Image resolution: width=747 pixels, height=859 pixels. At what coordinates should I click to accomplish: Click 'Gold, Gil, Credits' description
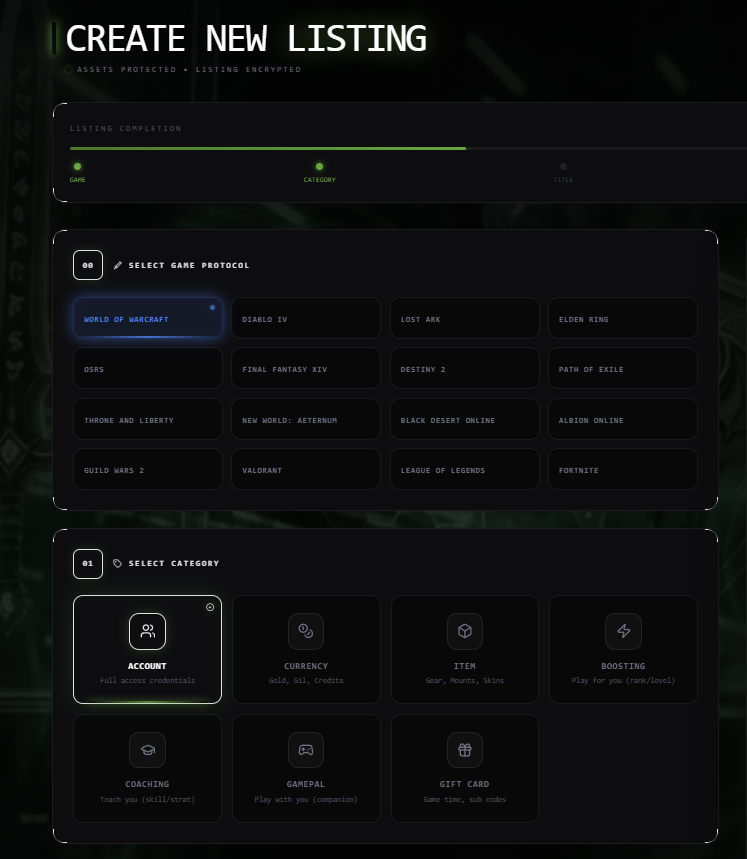pos(306,680)
